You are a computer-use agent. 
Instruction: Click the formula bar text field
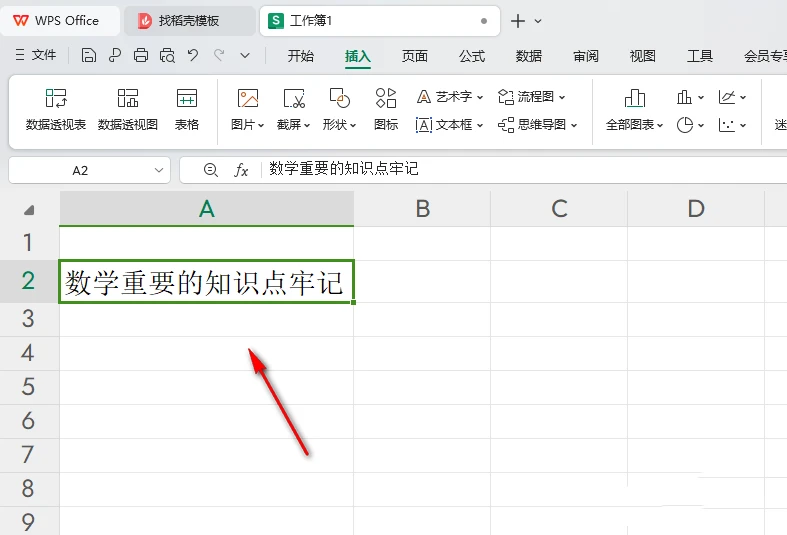(x=524, y=170)
